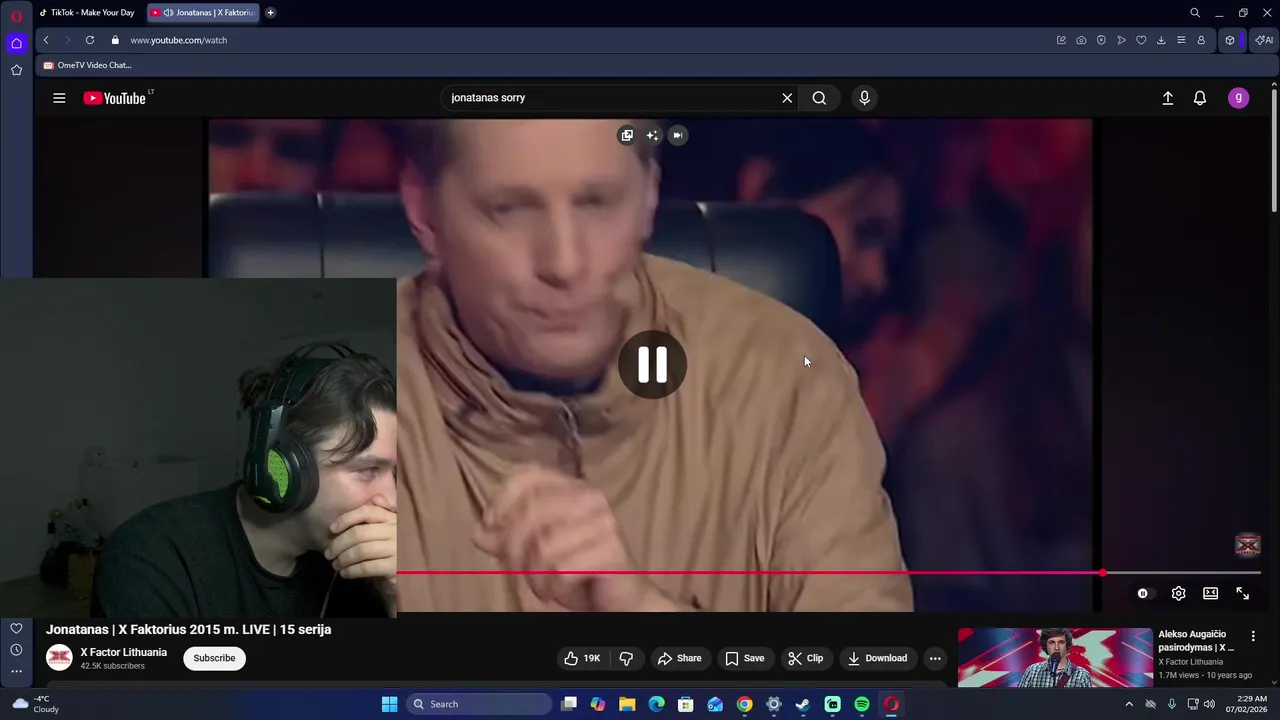This screenshot has height=720, width=1280.
Task: Toggle the player overlay pop-out video icon
Action: [626, 135]
